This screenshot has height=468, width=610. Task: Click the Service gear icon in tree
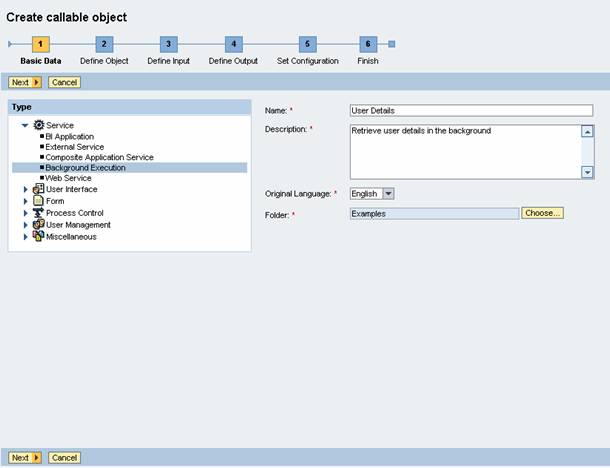(39, 125)
